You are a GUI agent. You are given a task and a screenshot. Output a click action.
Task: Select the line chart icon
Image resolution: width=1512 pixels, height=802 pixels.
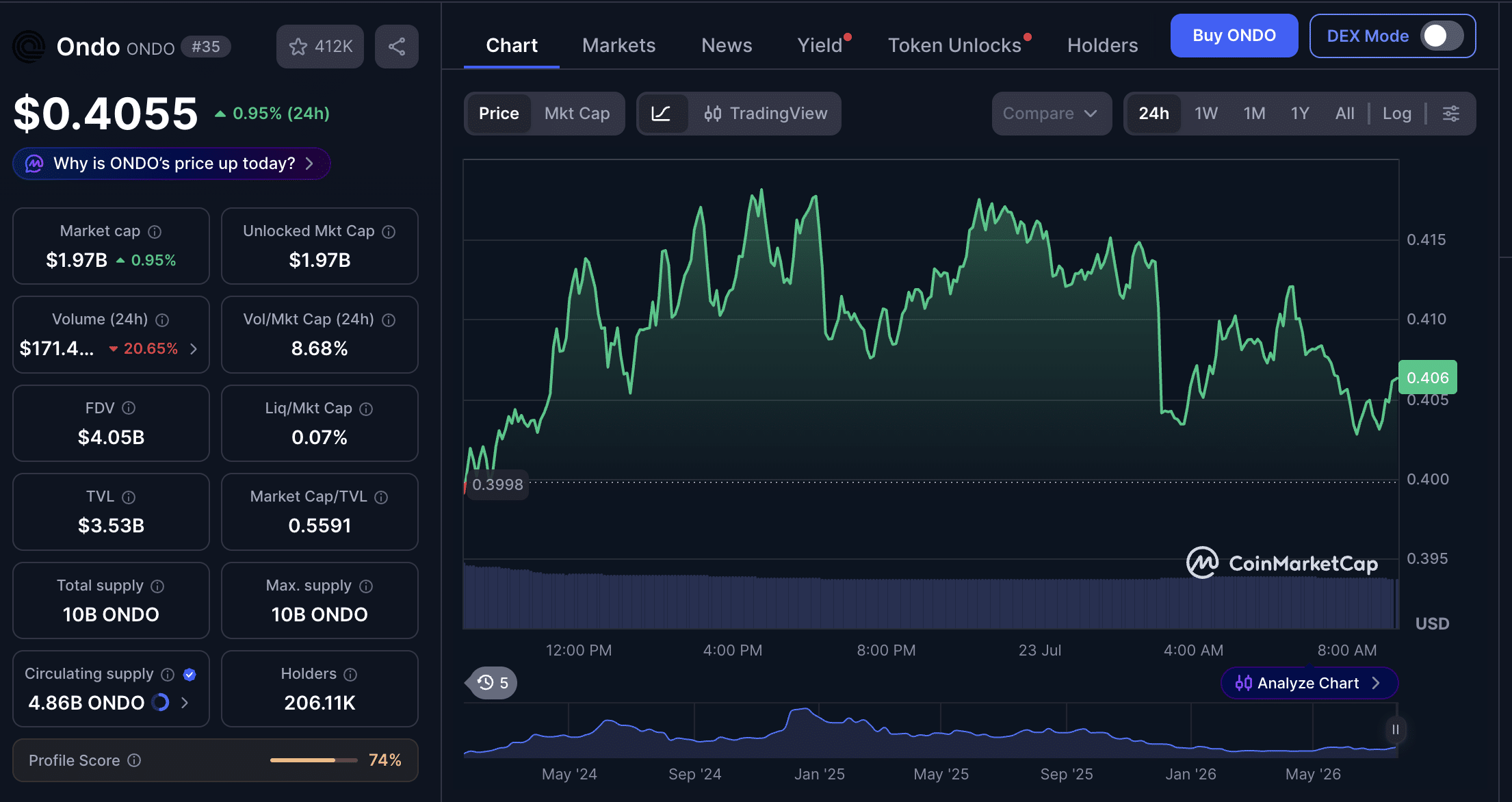(x=661, y=114)
